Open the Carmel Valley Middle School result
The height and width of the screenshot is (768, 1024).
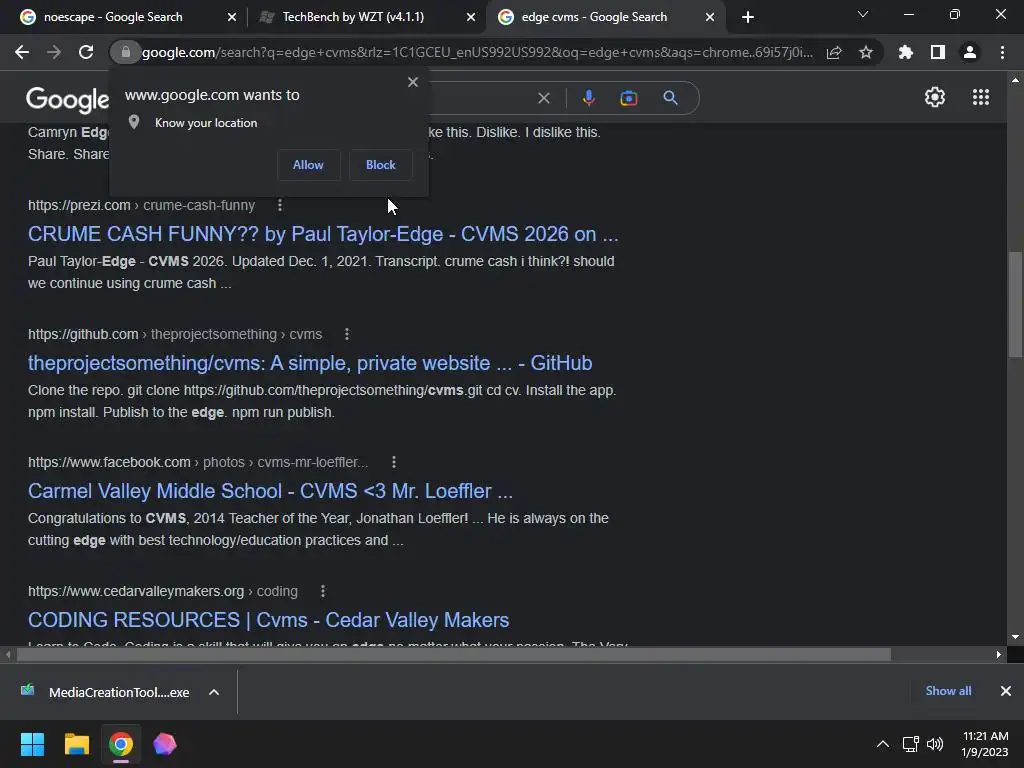point(270,491)
